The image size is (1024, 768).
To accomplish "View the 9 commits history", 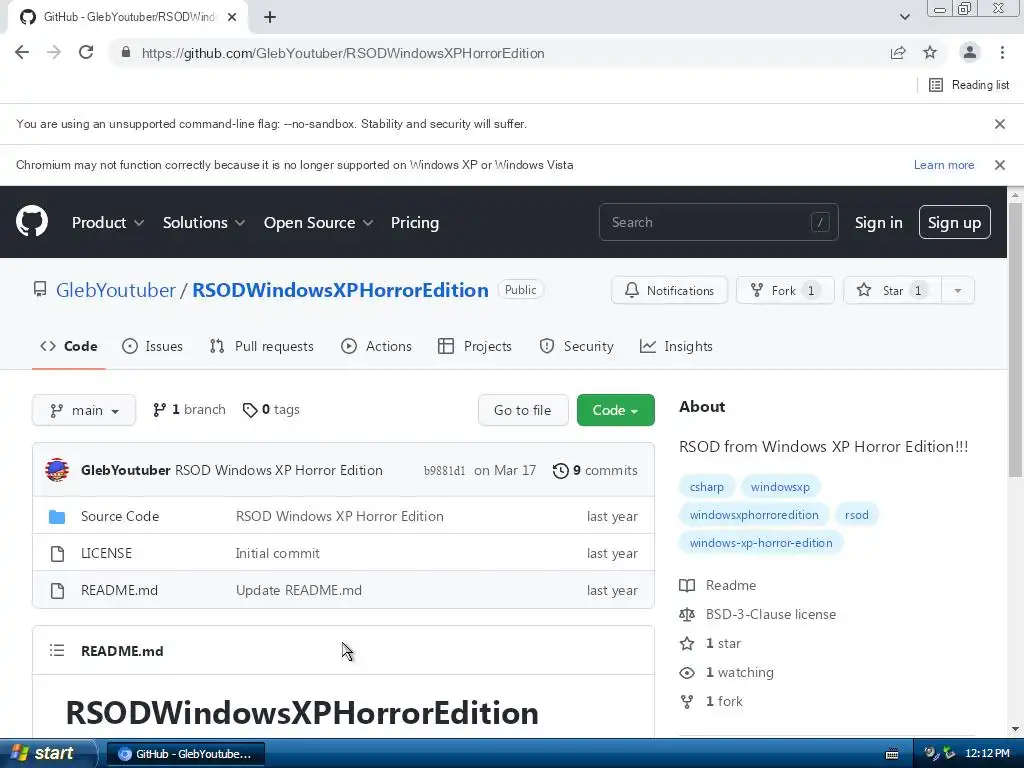I will (x=595, y=470).
